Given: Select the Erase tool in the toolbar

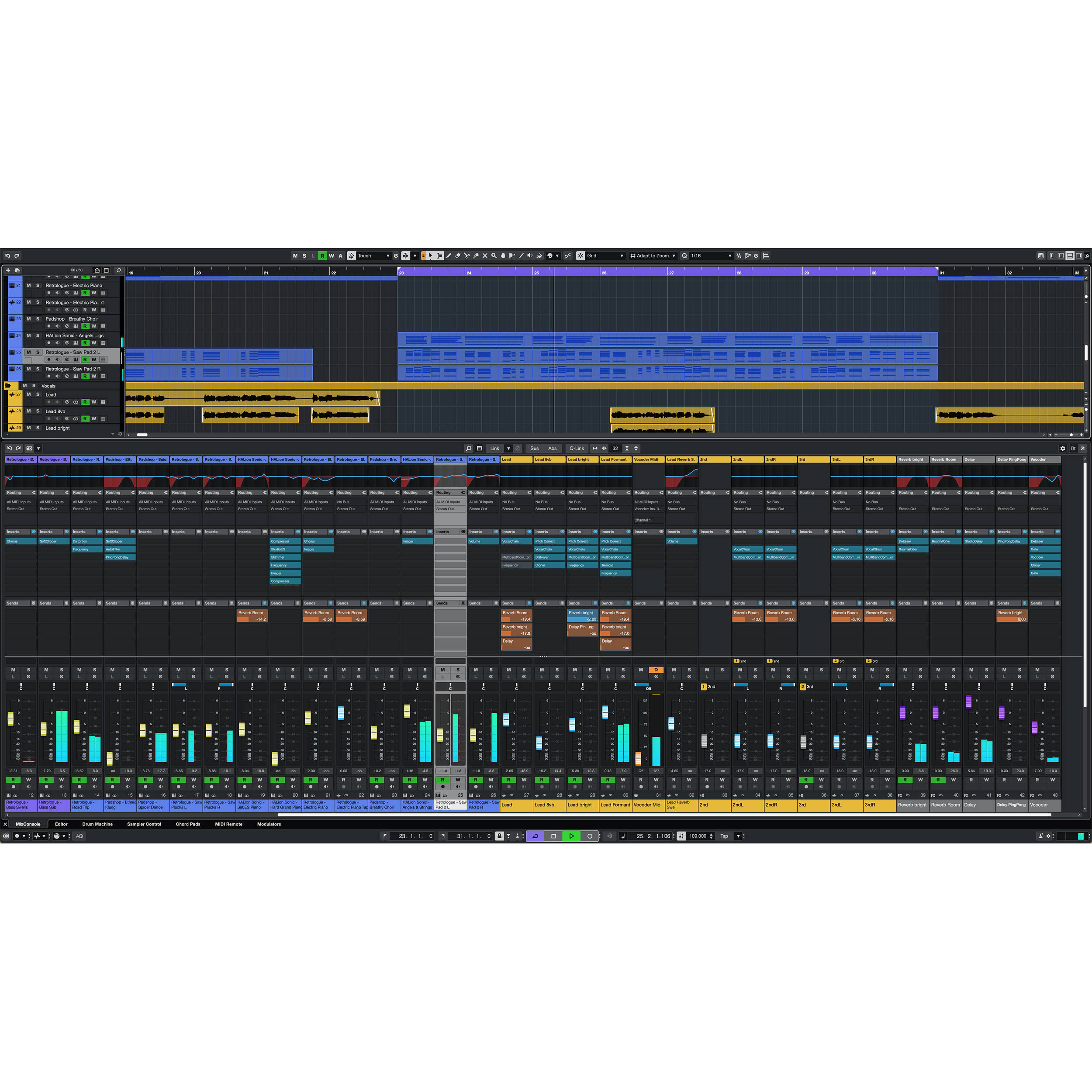Looking at the screenshot, I should click(458, 256).
